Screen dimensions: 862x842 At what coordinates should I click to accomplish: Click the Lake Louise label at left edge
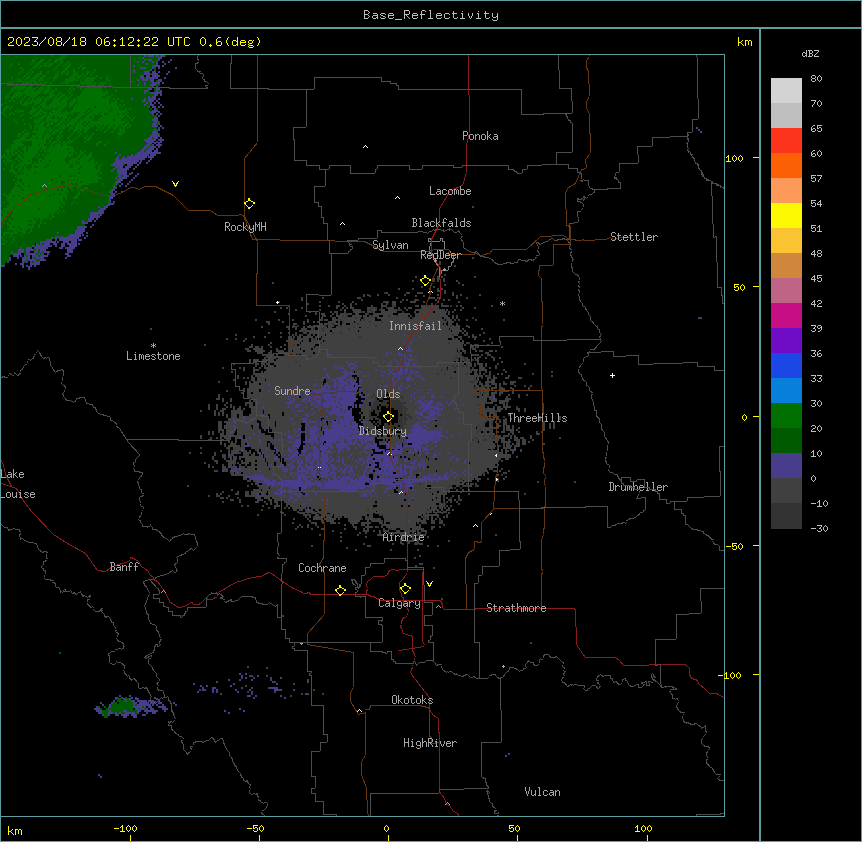coord(18,484)
